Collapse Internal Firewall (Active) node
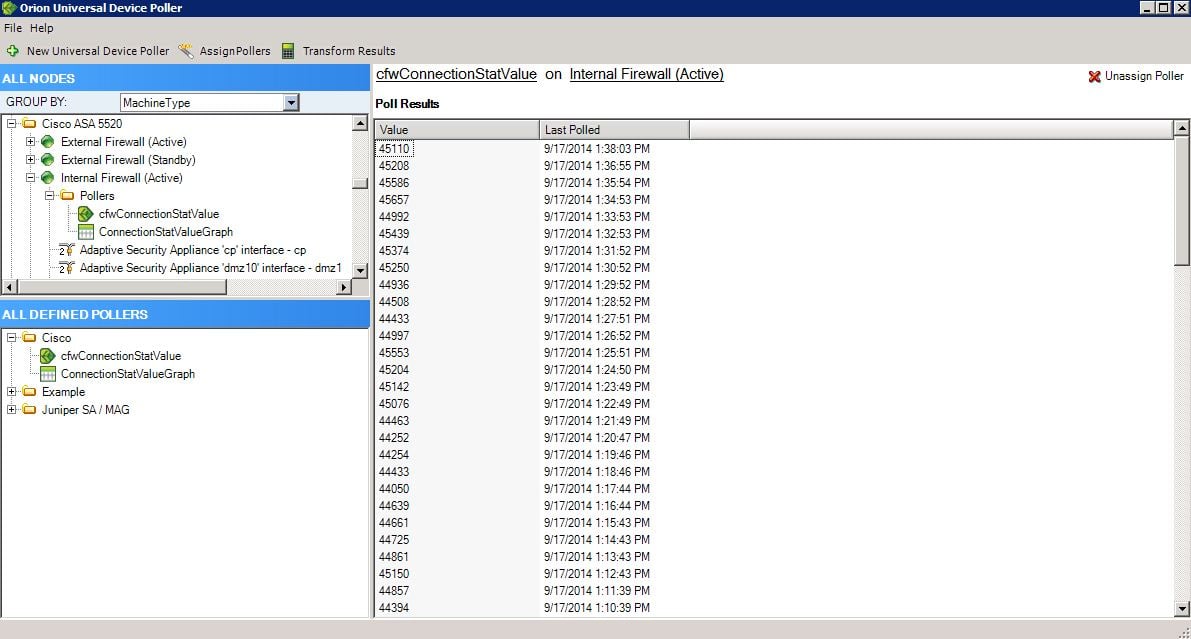The image size is (1191, 639). 30,178
